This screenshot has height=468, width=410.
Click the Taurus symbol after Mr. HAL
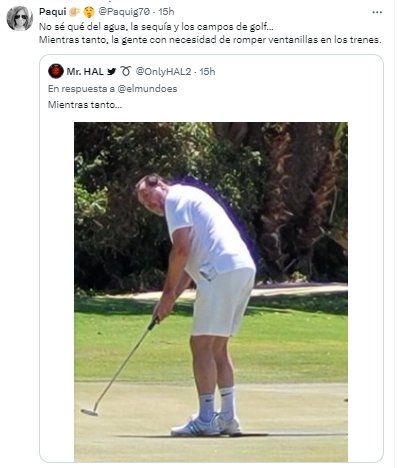pos(126,71)
